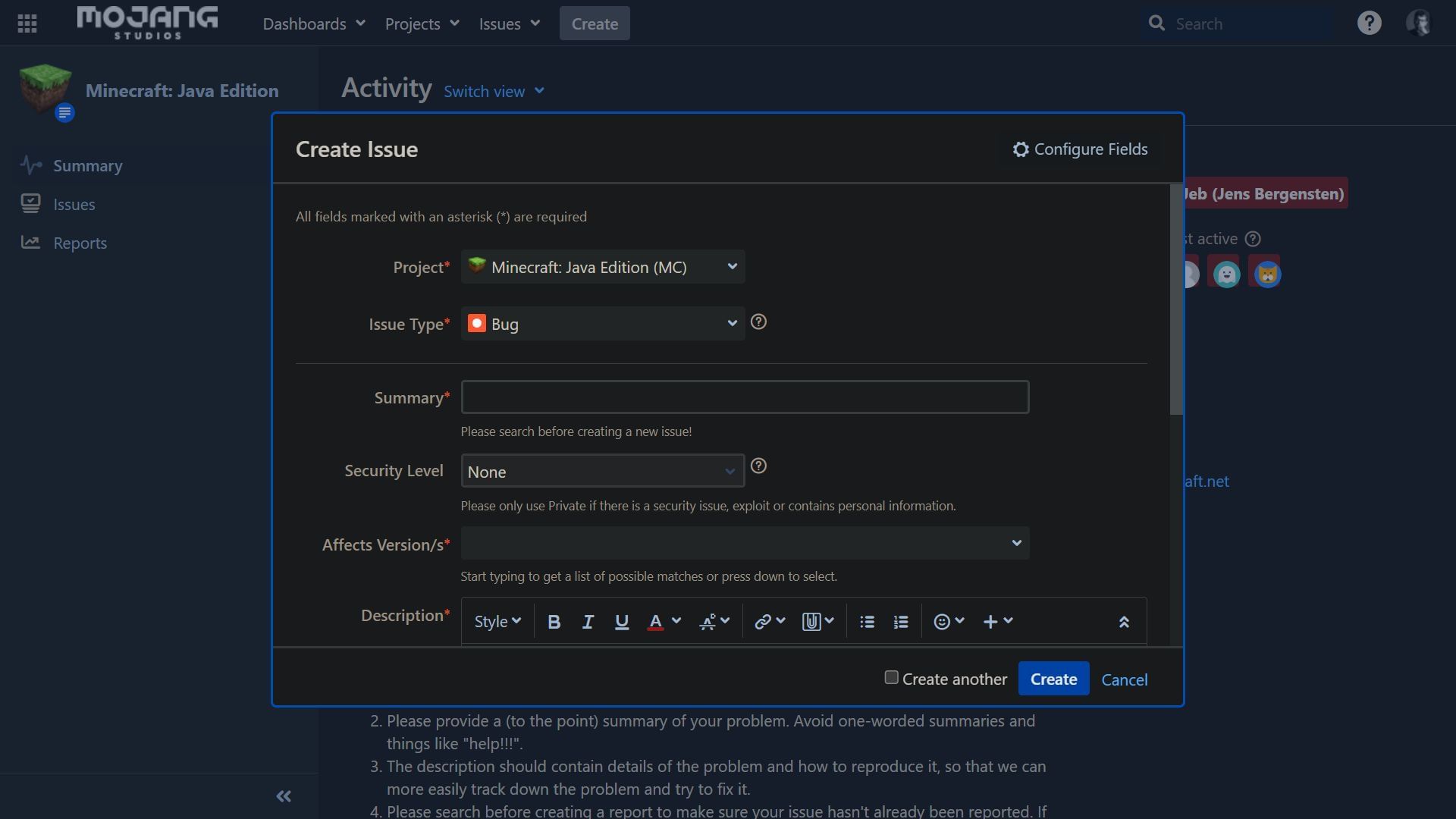
Task: Click the help icon beside Issue Type
Action: coord(758,322)
